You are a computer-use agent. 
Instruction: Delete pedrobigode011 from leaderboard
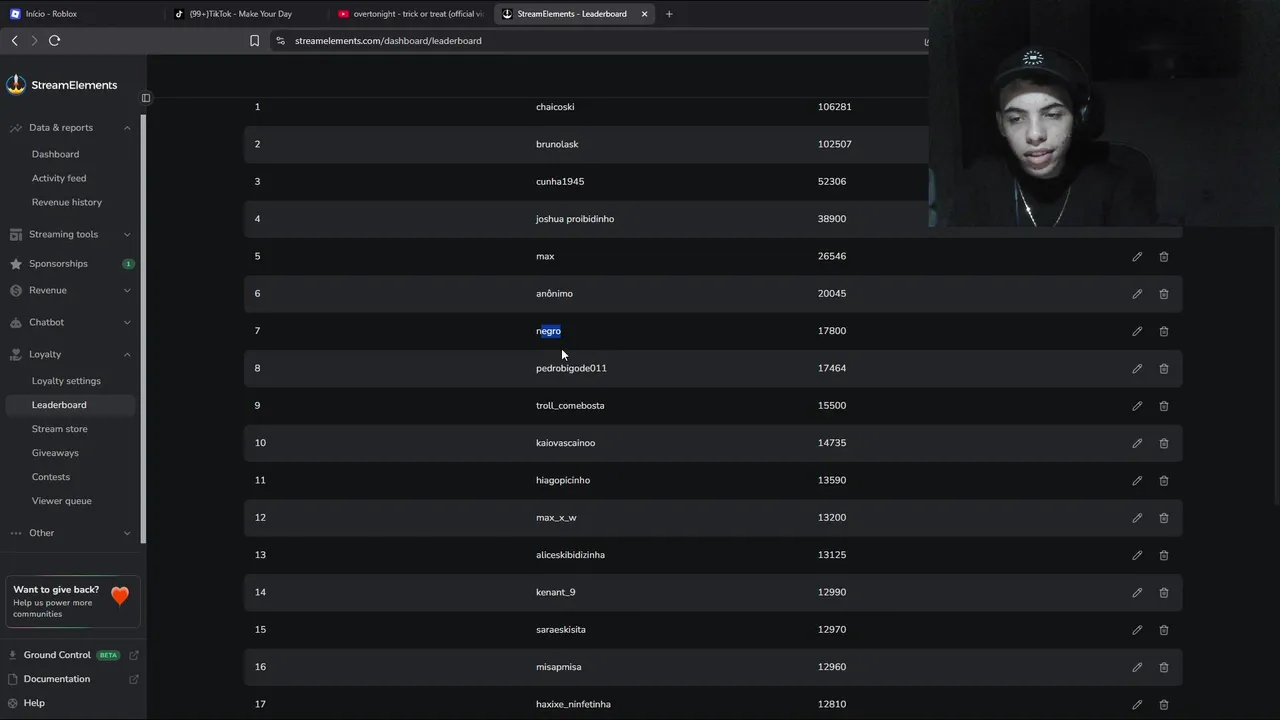click(x=1164, y=369)
